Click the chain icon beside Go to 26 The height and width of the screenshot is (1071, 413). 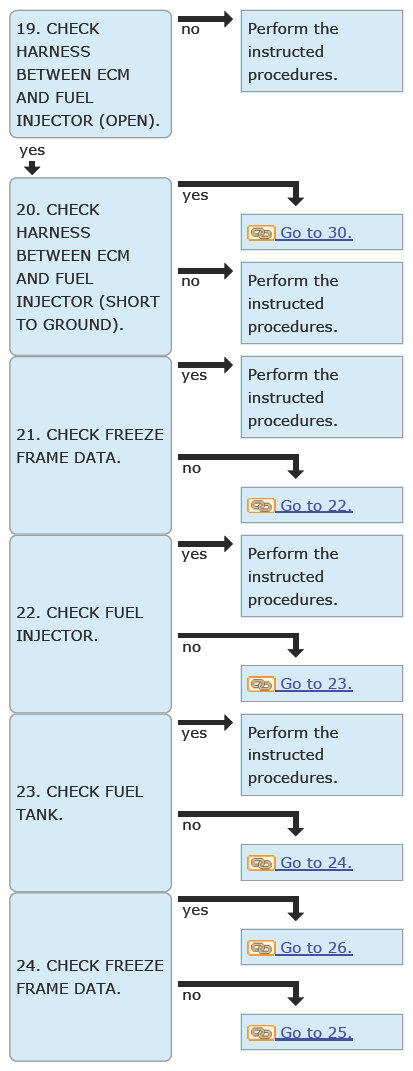261,947
